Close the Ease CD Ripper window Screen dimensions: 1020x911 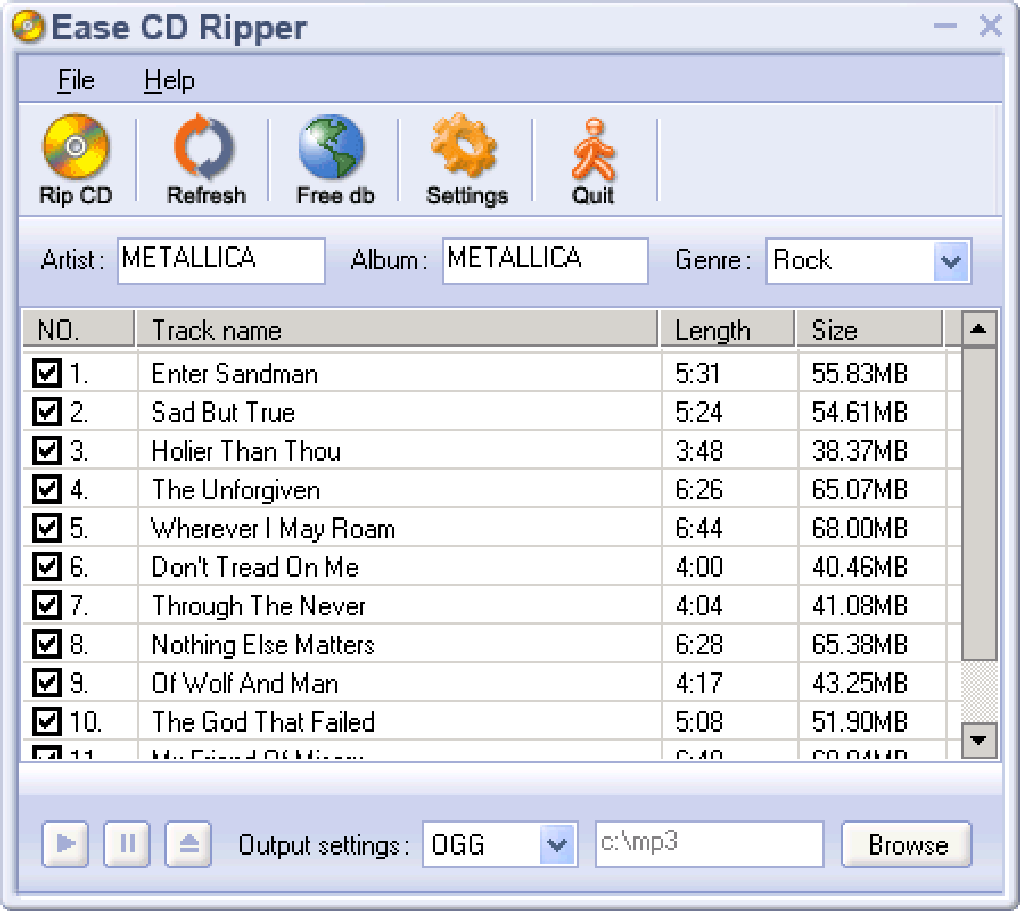(x=991, y=26)
